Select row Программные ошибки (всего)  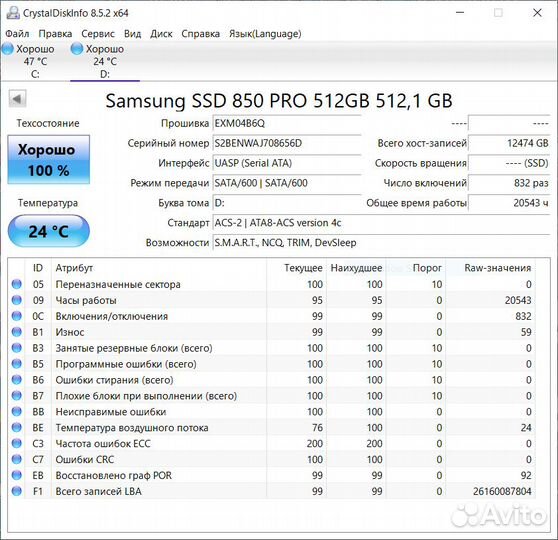click(x=272, y=364)
